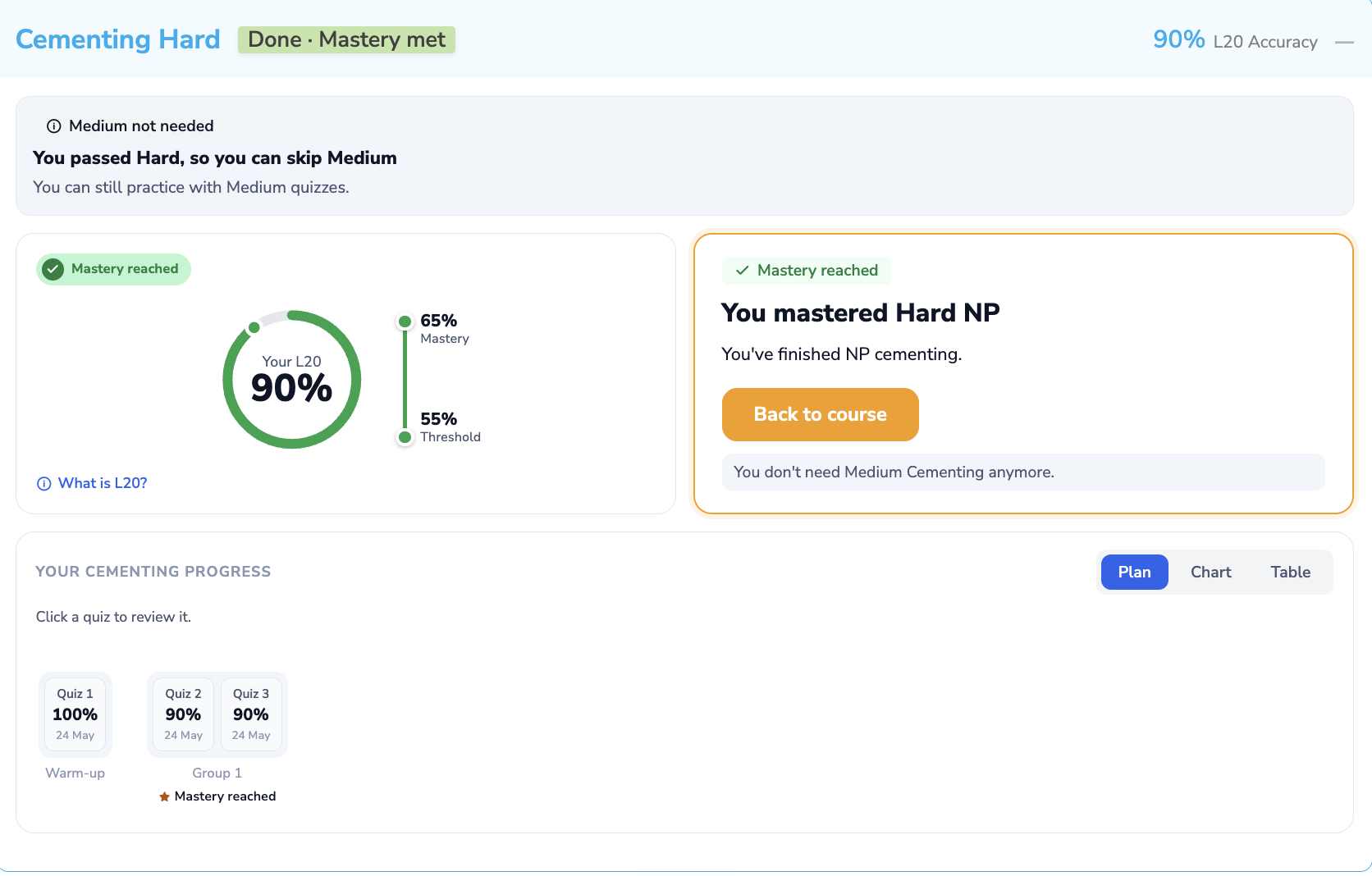Click the Warm-up group label

[x=75, y=773]
